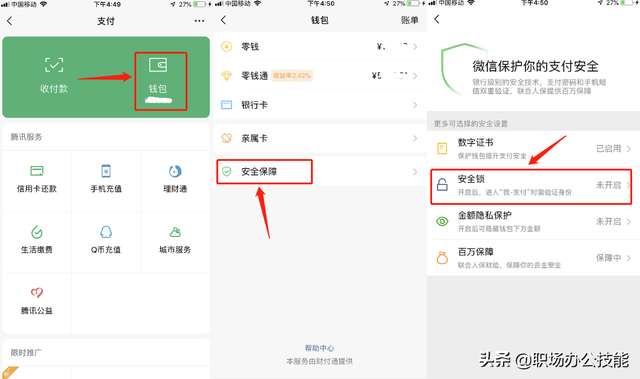This screenshot has width=640, height=379.
Task: Tap the 百万保障 money bag icon
Action: [x=442, y=258]
